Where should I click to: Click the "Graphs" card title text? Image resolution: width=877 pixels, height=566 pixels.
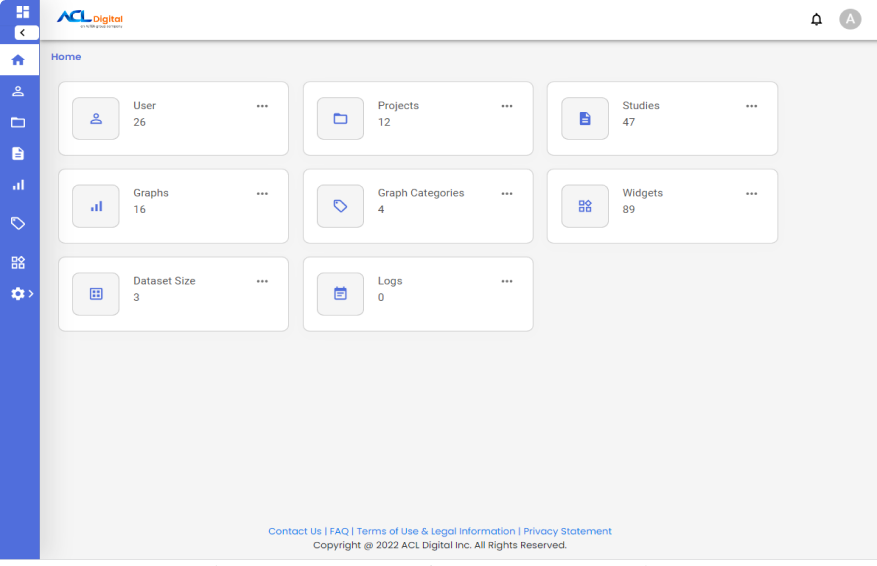pos(151,193)
